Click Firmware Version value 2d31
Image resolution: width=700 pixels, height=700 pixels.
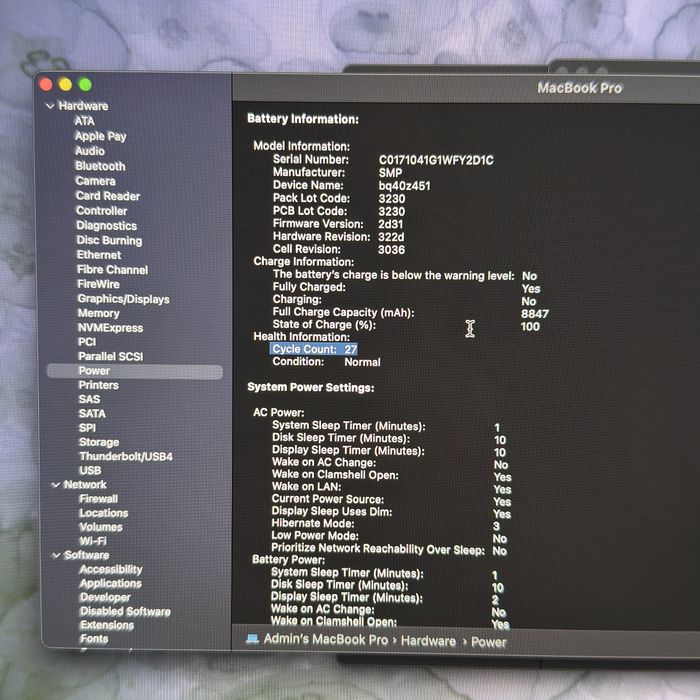tap(391, 224)
